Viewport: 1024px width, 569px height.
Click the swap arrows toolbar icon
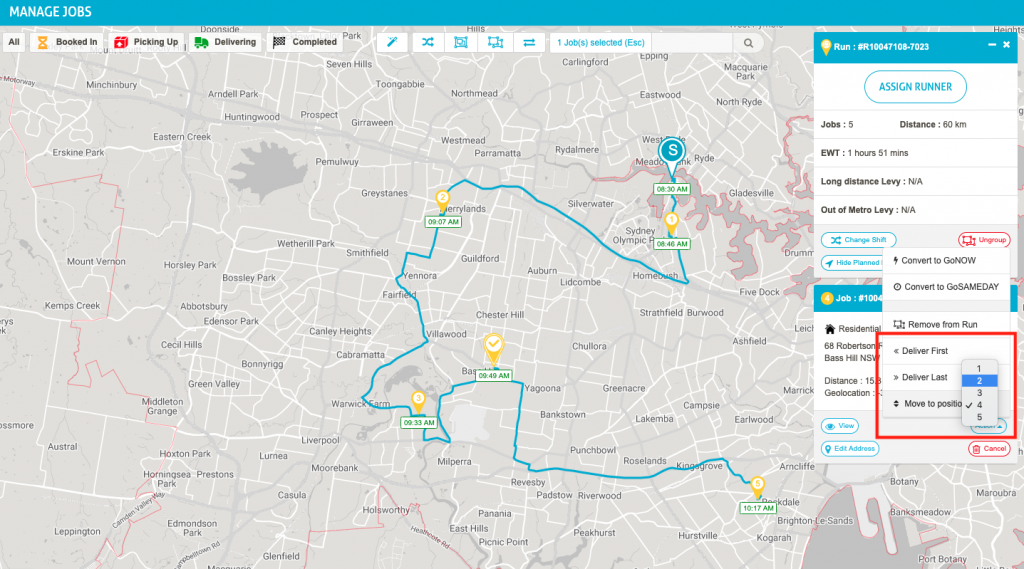click(529, 42)
